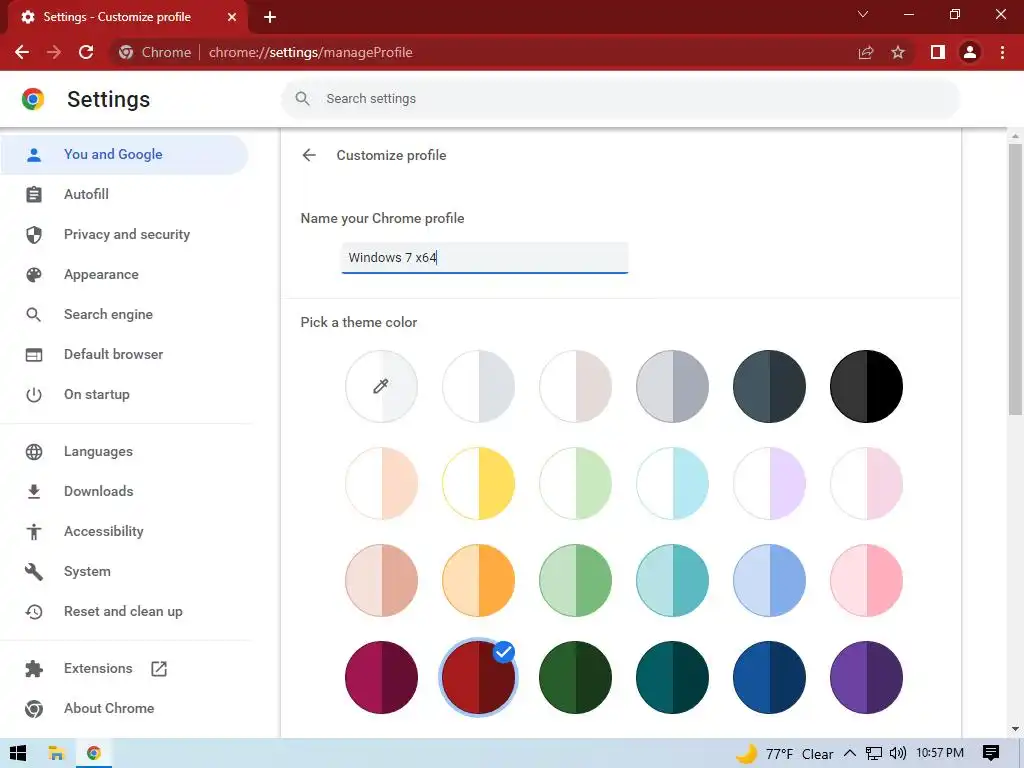Pick custom color with eyedropper swatch
1024x768 pixels.
(381, 387)
